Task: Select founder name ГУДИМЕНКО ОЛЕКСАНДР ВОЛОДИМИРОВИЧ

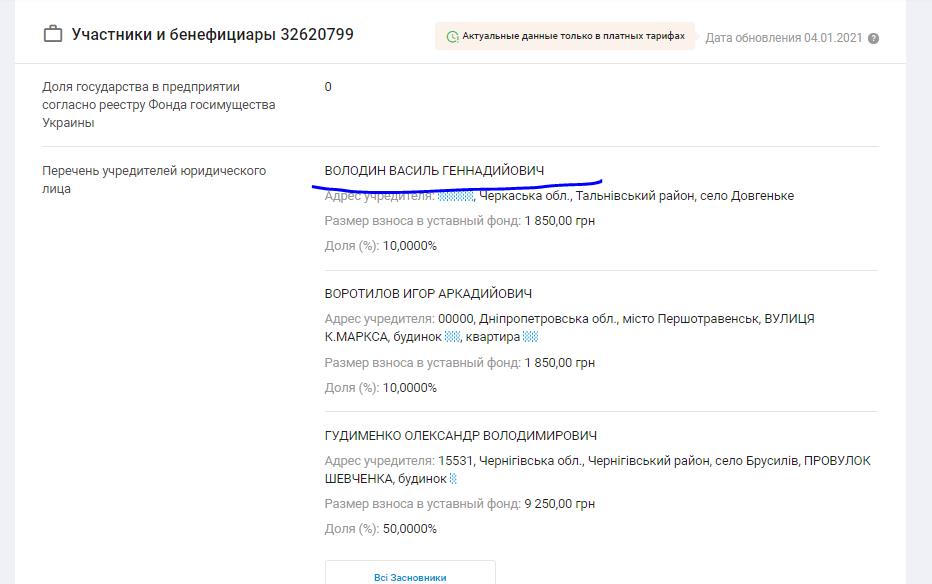Action: tap(460, 436)
